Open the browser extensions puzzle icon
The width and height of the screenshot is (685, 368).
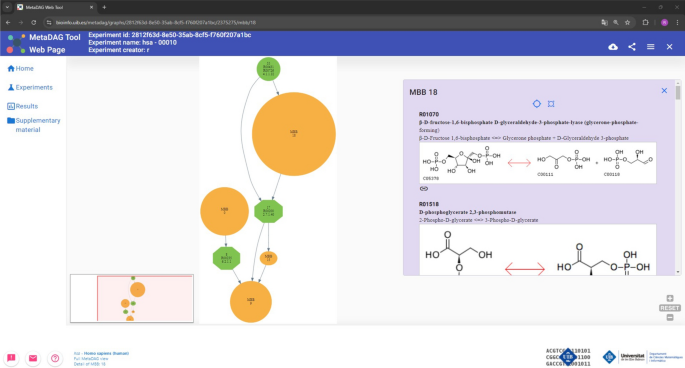tap(645, 22)
